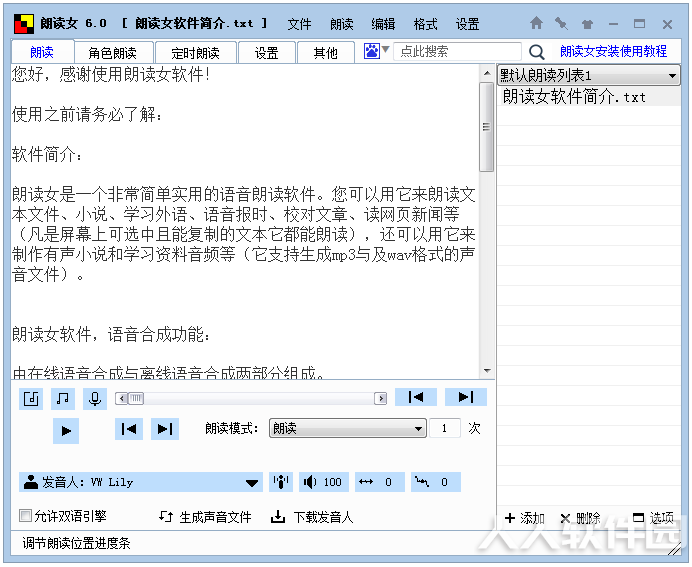This screenshot has width=692, height=567.
Task: Click 下载发音人 download button
Action: click(312, 517)
